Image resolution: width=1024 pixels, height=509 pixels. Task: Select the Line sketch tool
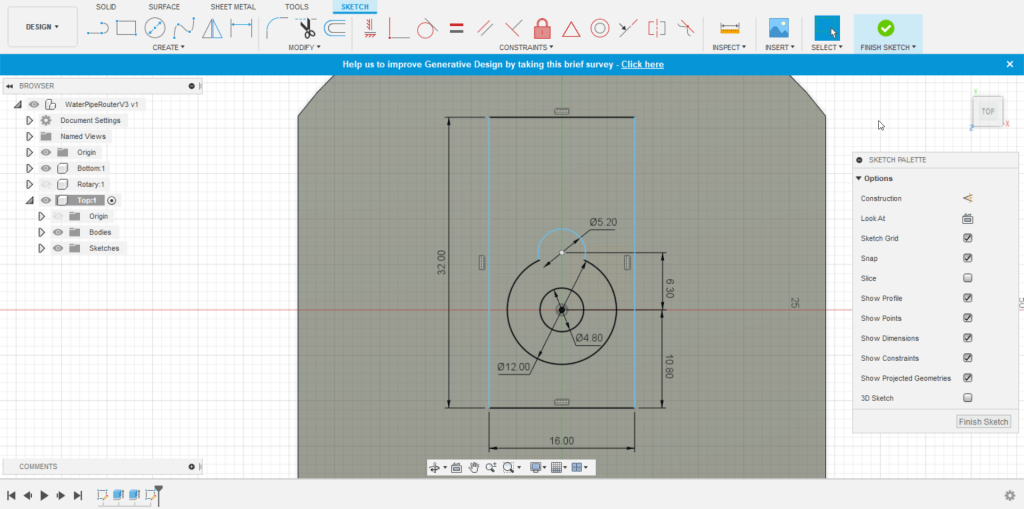98,28
